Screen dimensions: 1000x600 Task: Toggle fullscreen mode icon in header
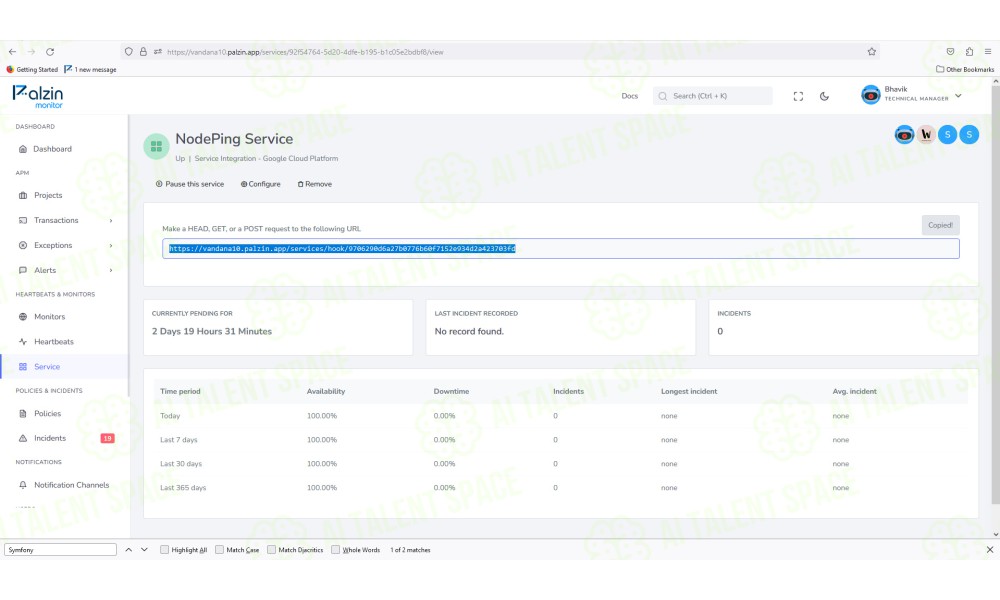pyautogui.click(x=798, y=96)
